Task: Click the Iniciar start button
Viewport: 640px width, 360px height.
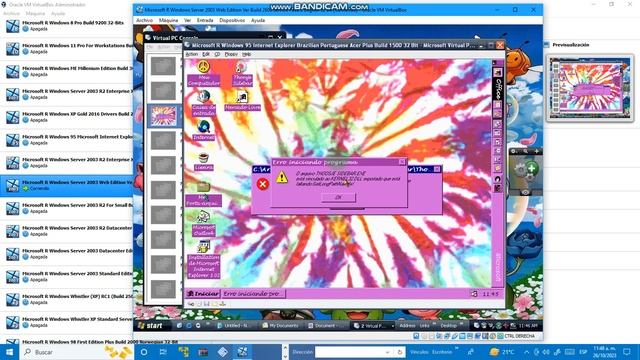Action: tap(203, 293)
